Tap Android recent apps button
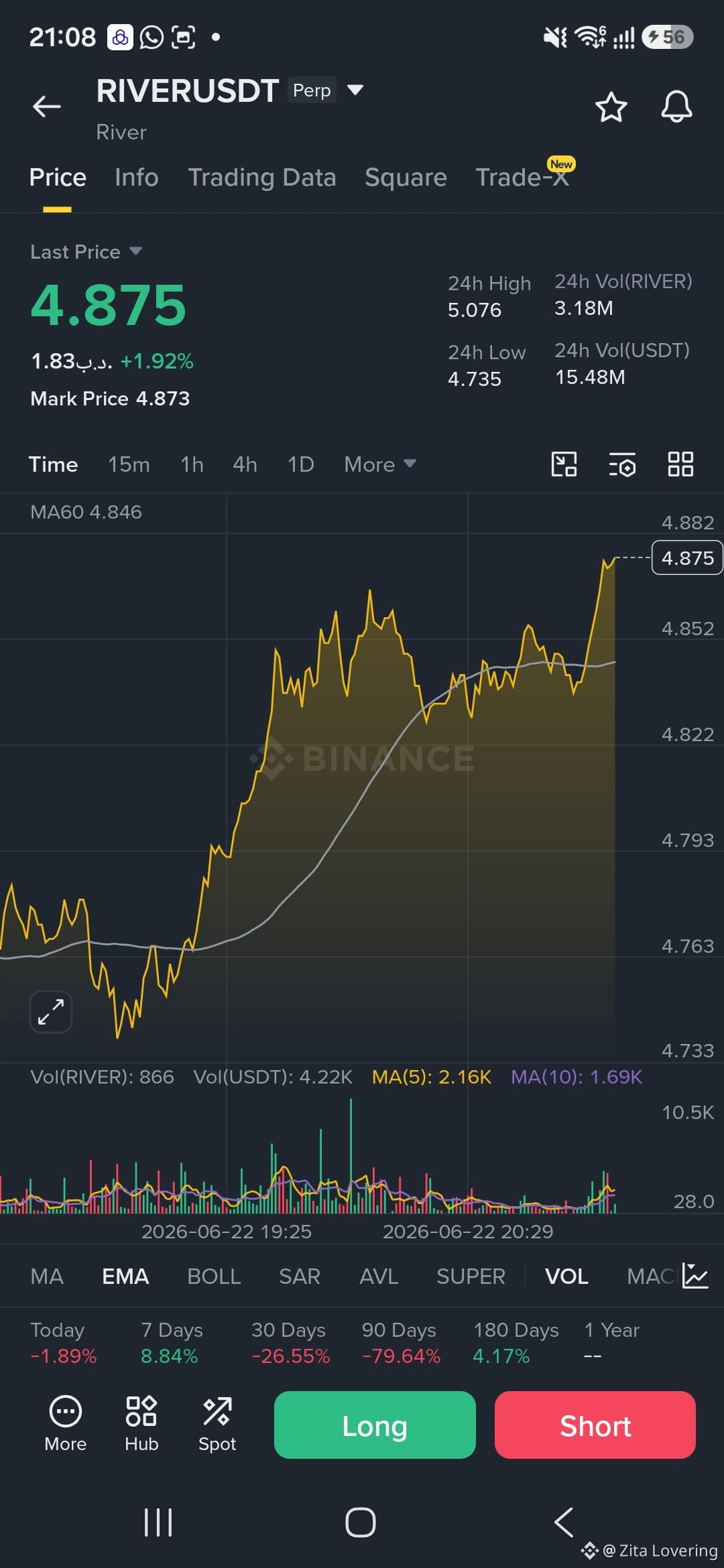 pyautogui.click(x=158, y=1522)
